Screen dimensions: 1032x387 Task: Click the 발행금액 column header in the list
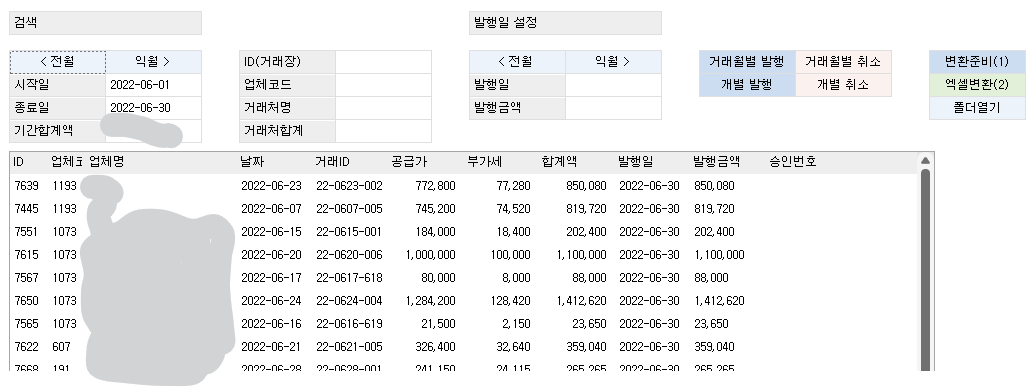pyautogui.click(x=717, y=162)
